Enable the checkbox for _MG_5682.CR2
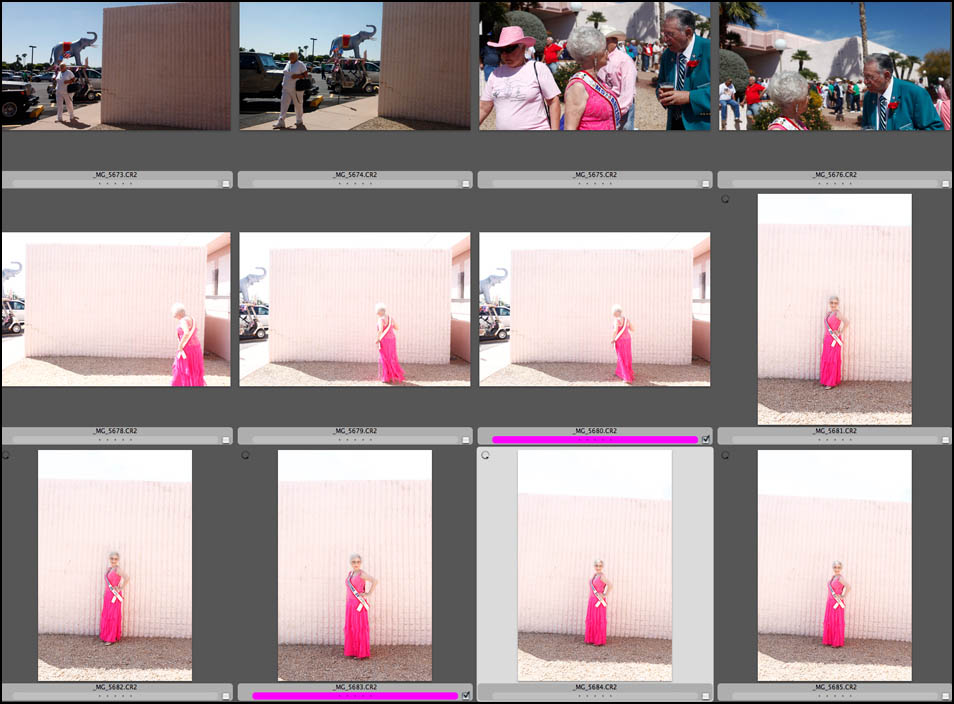Viewport: 954px width, 704px height. click(x=226, y=695)
